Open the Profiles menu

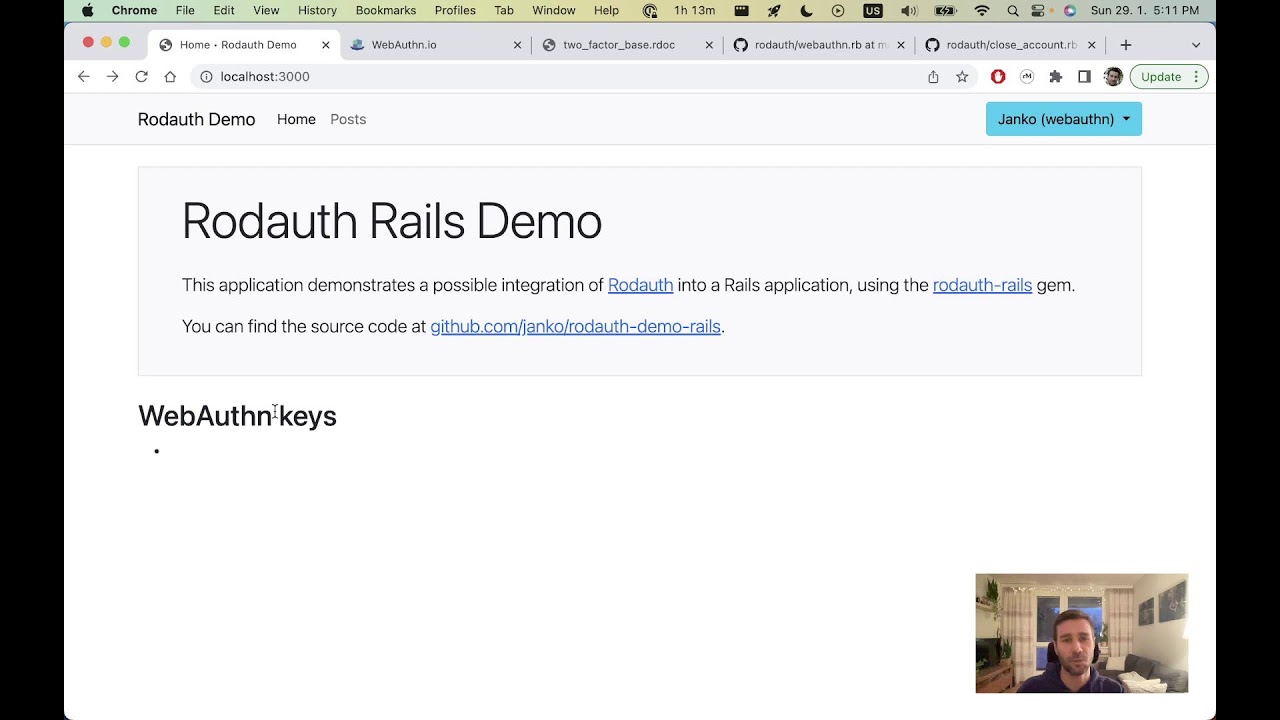pyautogui.click(x=455, y=10)
